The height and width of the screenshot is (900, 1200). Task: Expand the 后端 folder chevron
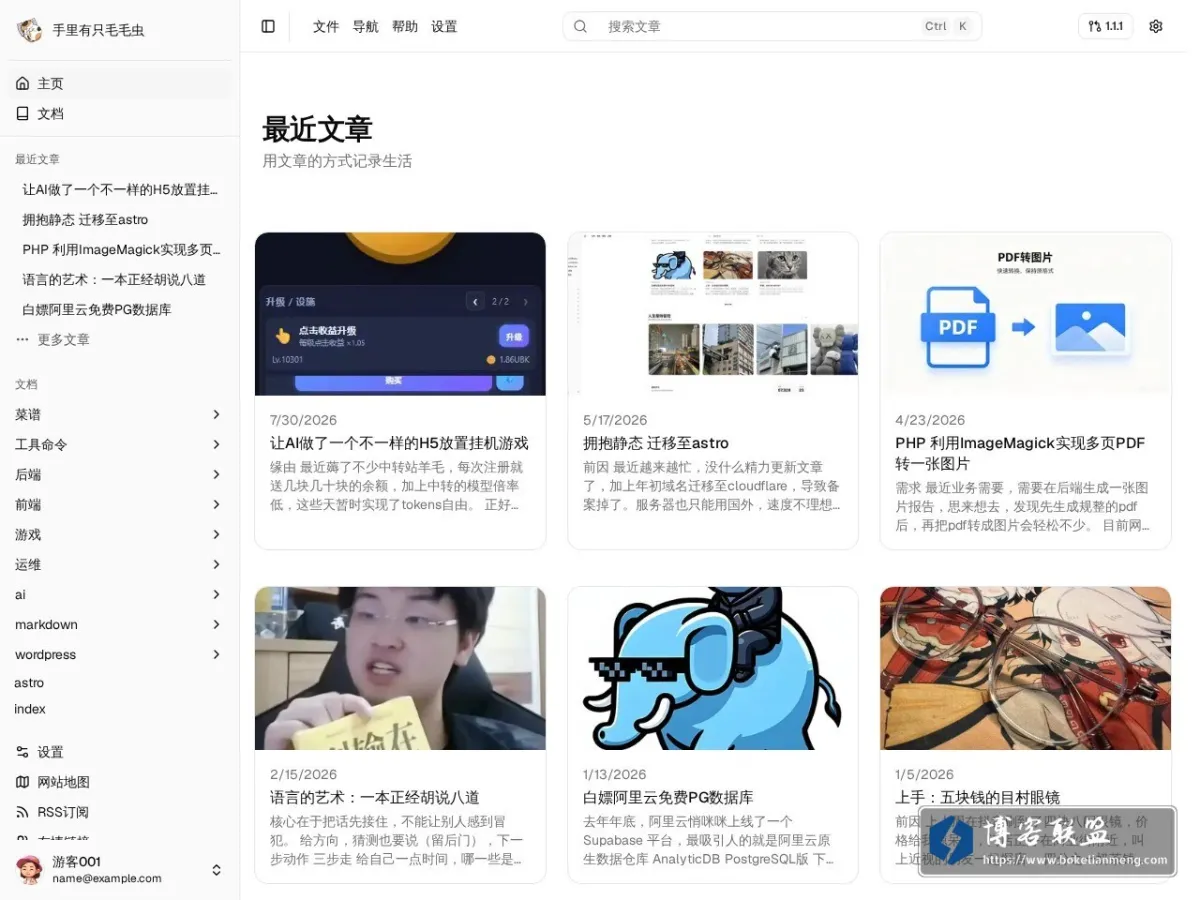pos(216,474)
